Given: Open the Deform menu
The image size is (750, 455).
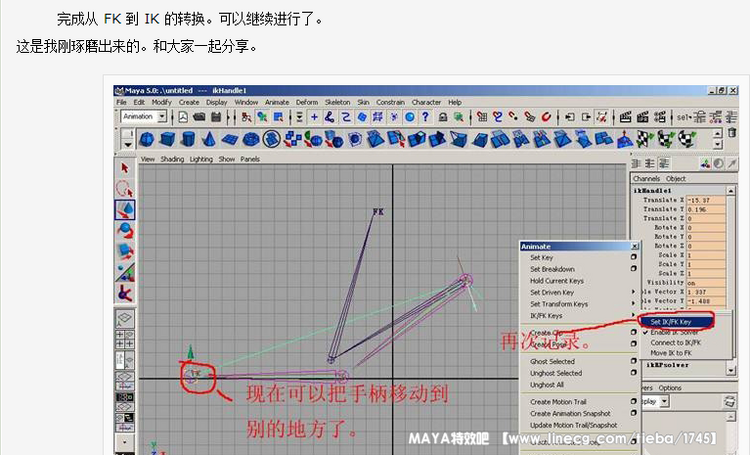Looking at the screenshot, I should [x=307, y=102].
